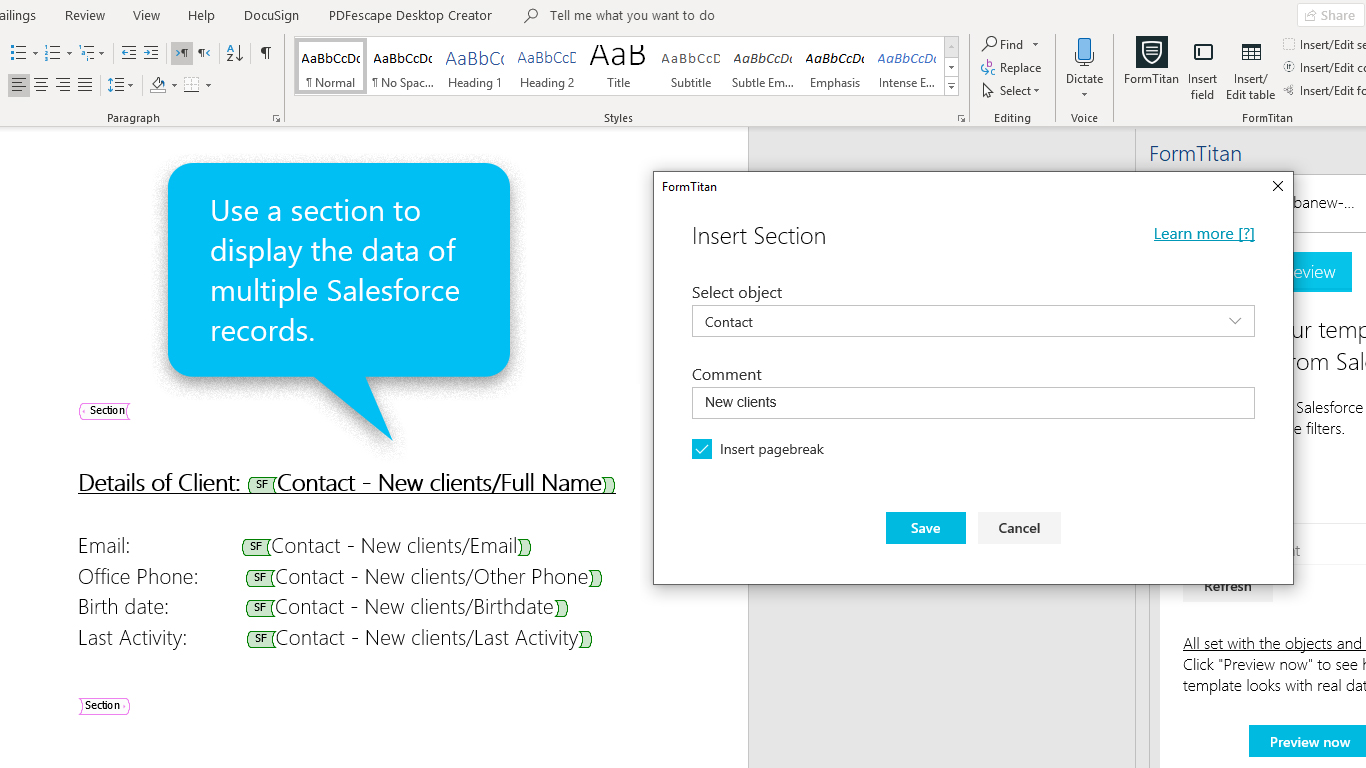
Task: Click Save in Insert Section dialog
Action: tap(925, 528)
